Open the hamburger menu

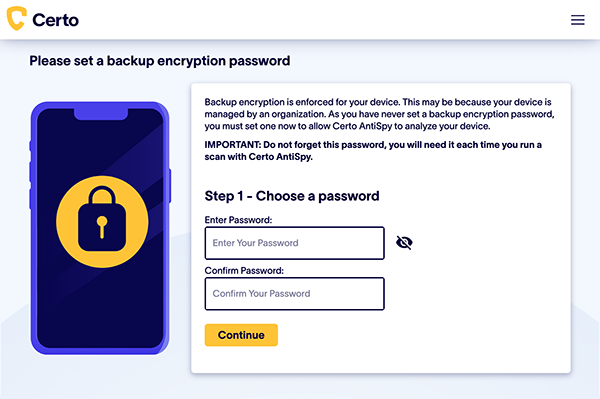point(577,20)
